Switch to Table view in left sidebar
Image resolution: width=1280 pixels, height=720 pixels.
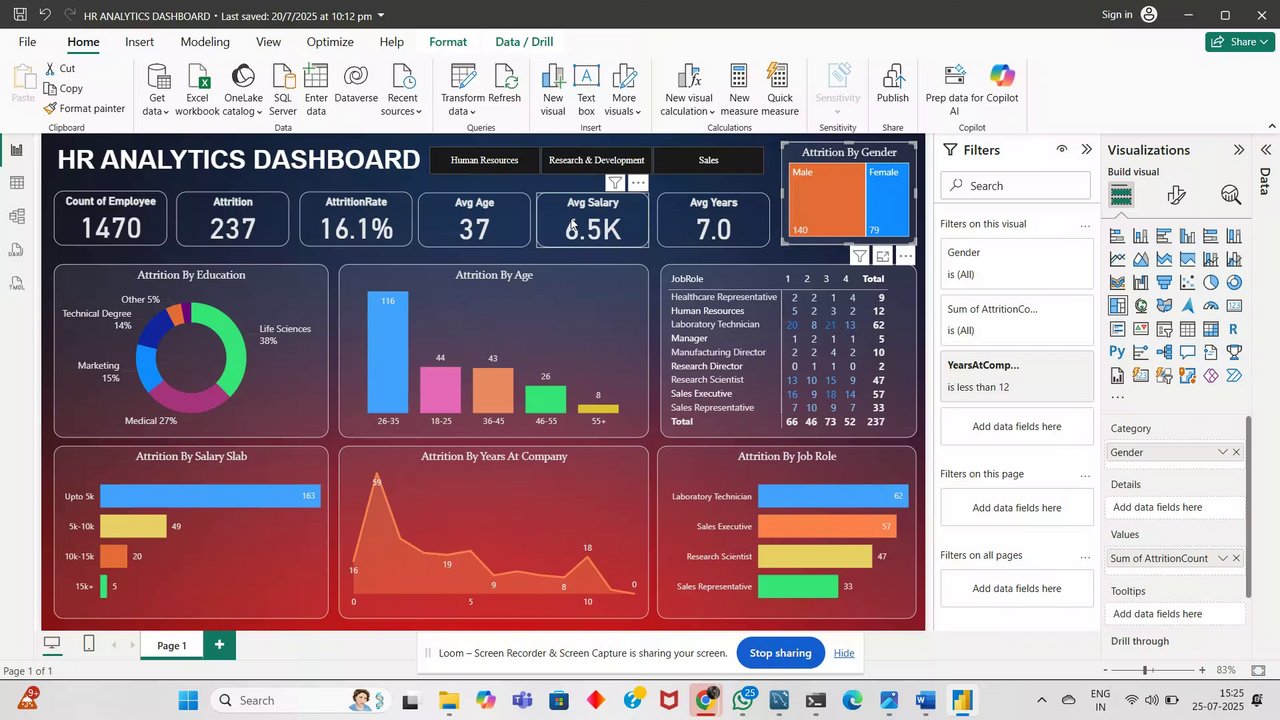17,183
